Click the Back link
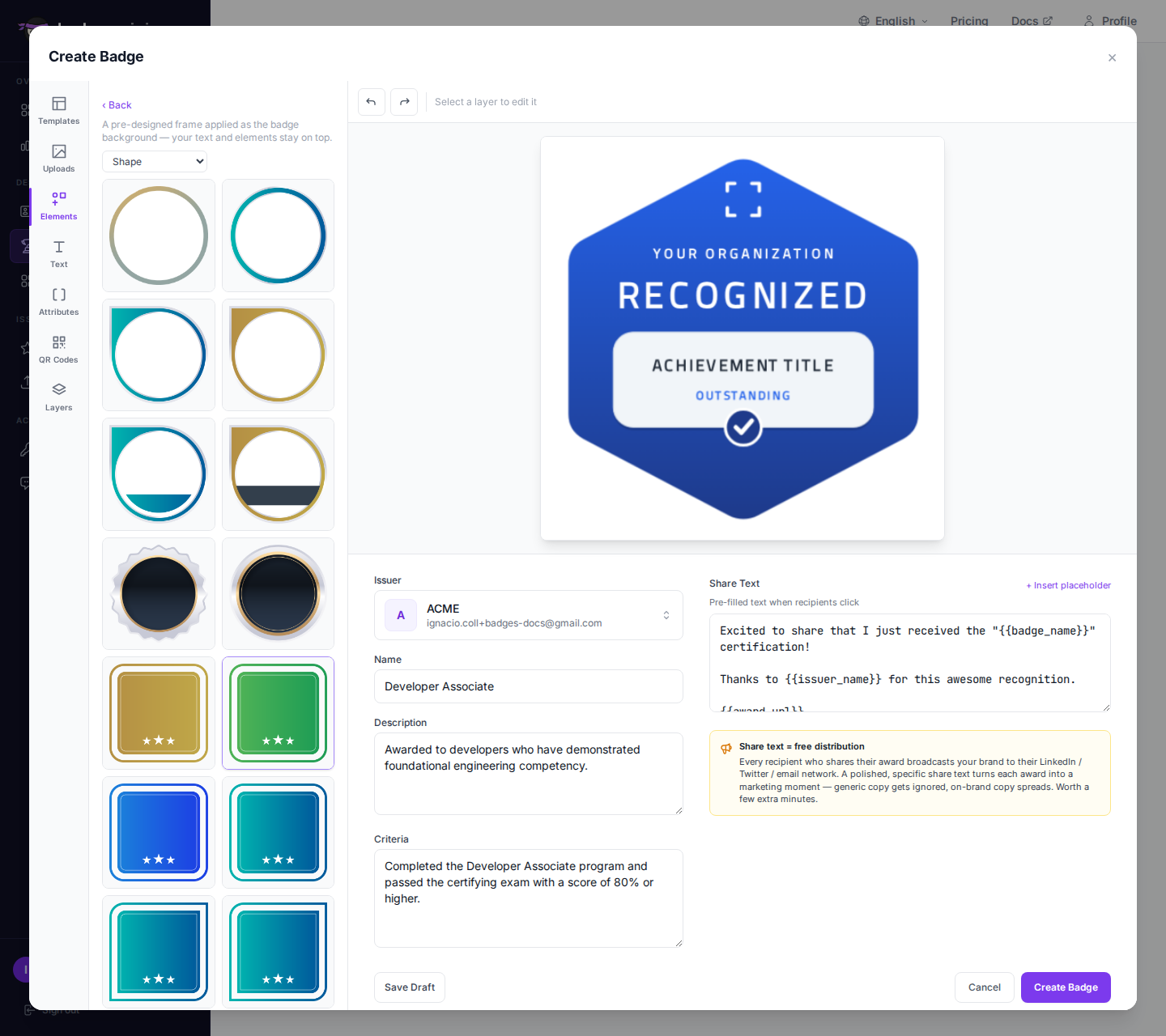 click(x=117, y=105)
